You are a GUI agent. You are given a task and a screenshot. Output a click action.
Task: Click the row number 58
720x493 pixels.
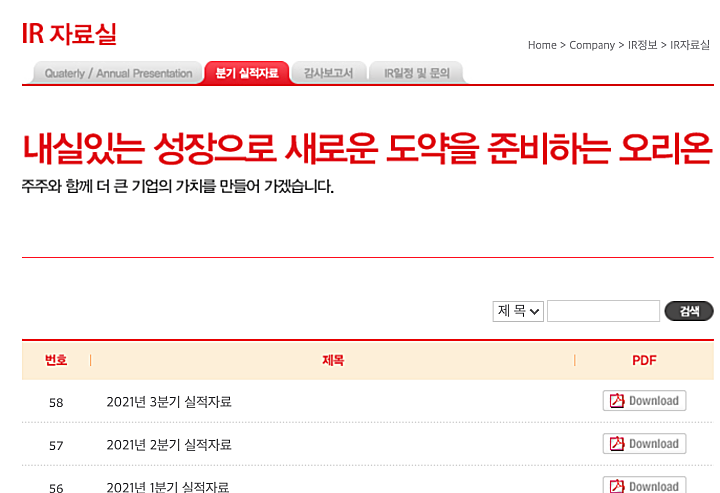(x=56, y=403)
